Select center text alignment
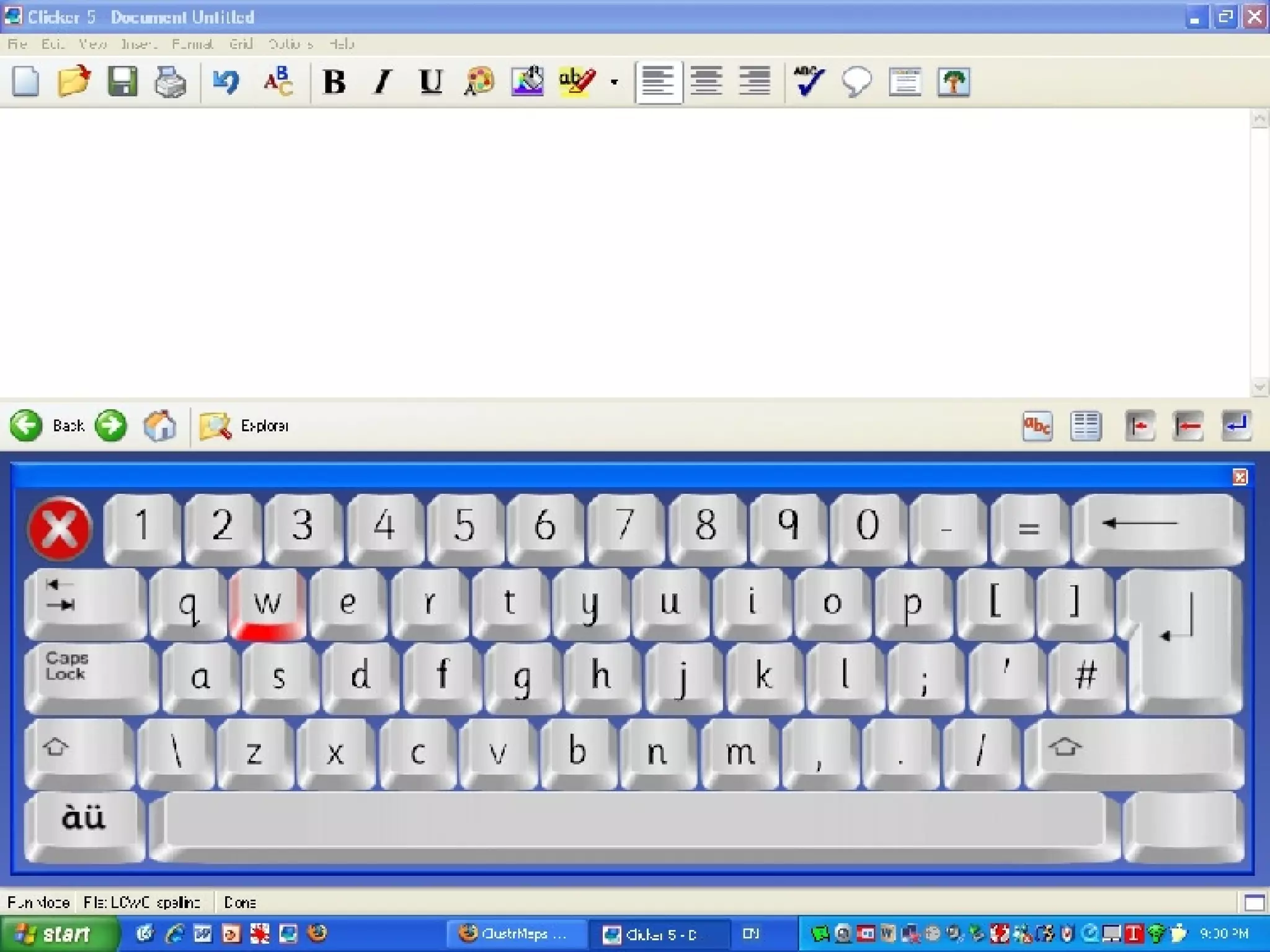The height and width of the screenshot is (952, 1270). [x=706, y=81]
